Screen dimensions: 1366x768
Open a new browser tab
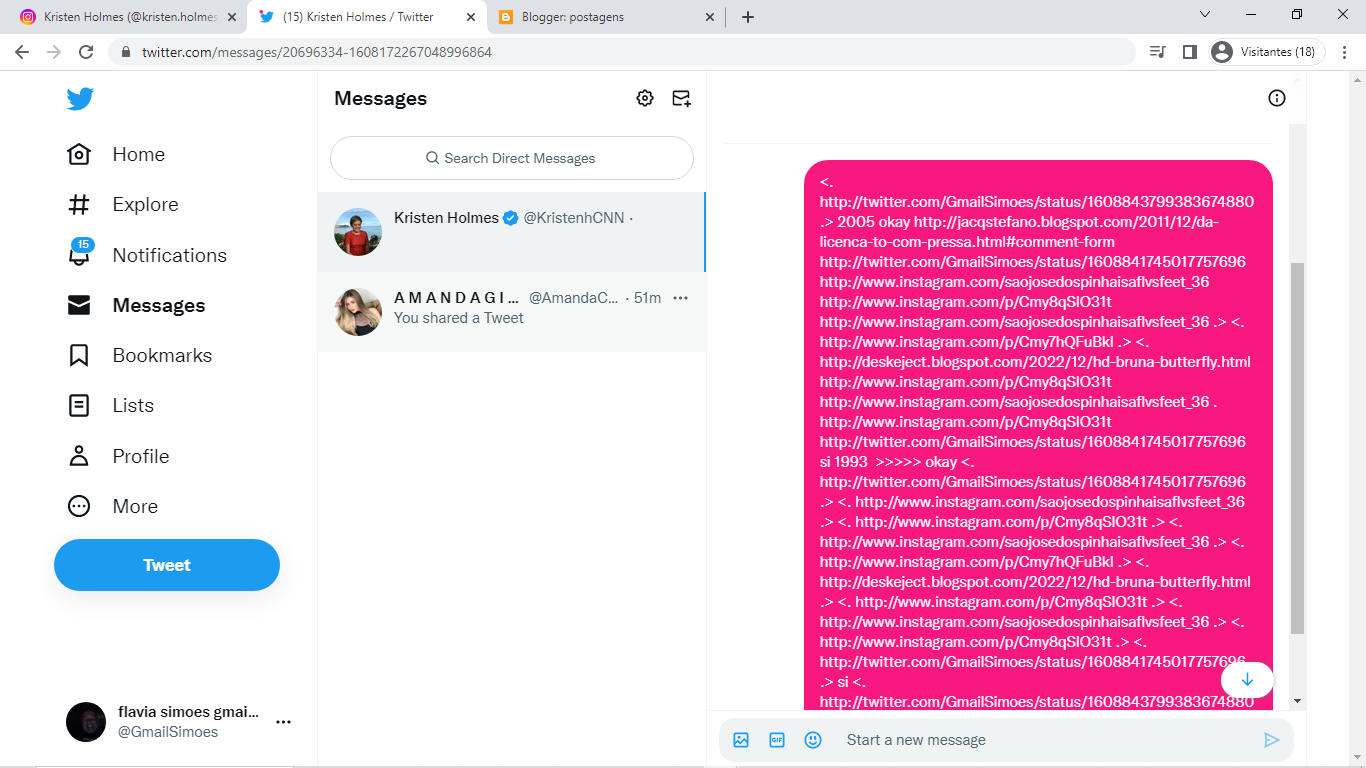748,17
